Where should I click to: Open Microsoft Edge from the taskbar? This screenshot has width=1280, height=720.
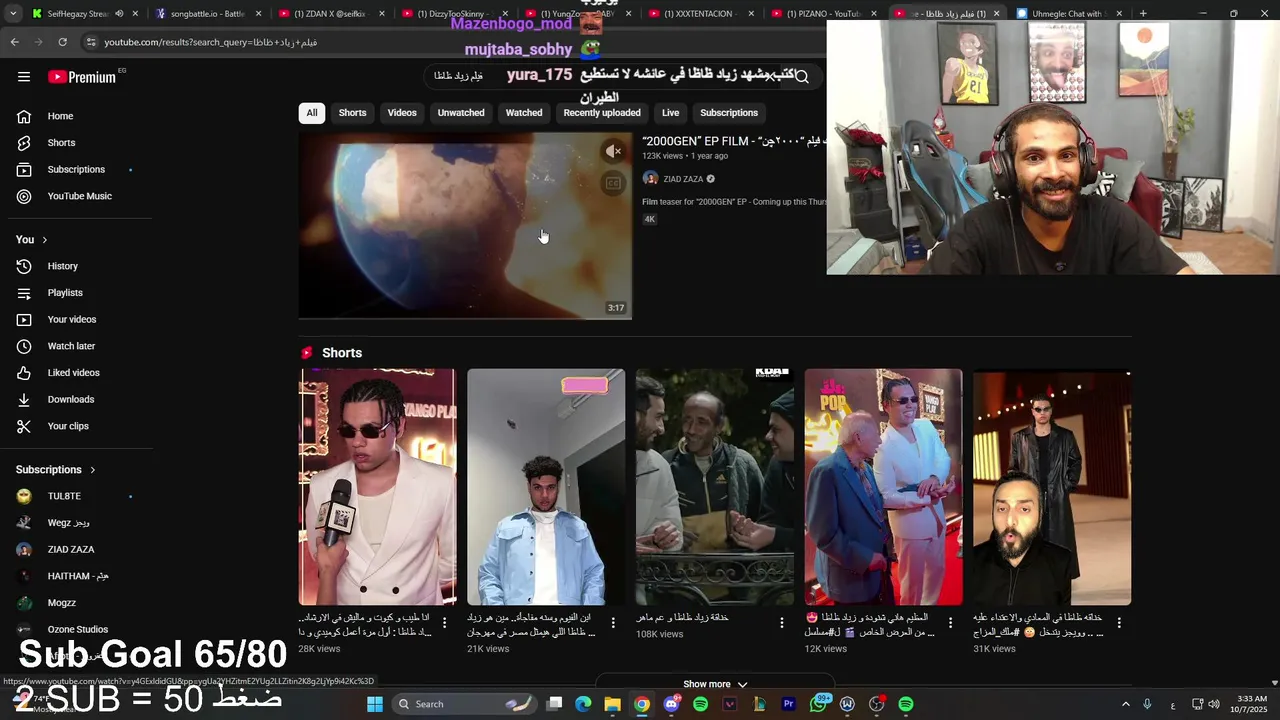583,704
